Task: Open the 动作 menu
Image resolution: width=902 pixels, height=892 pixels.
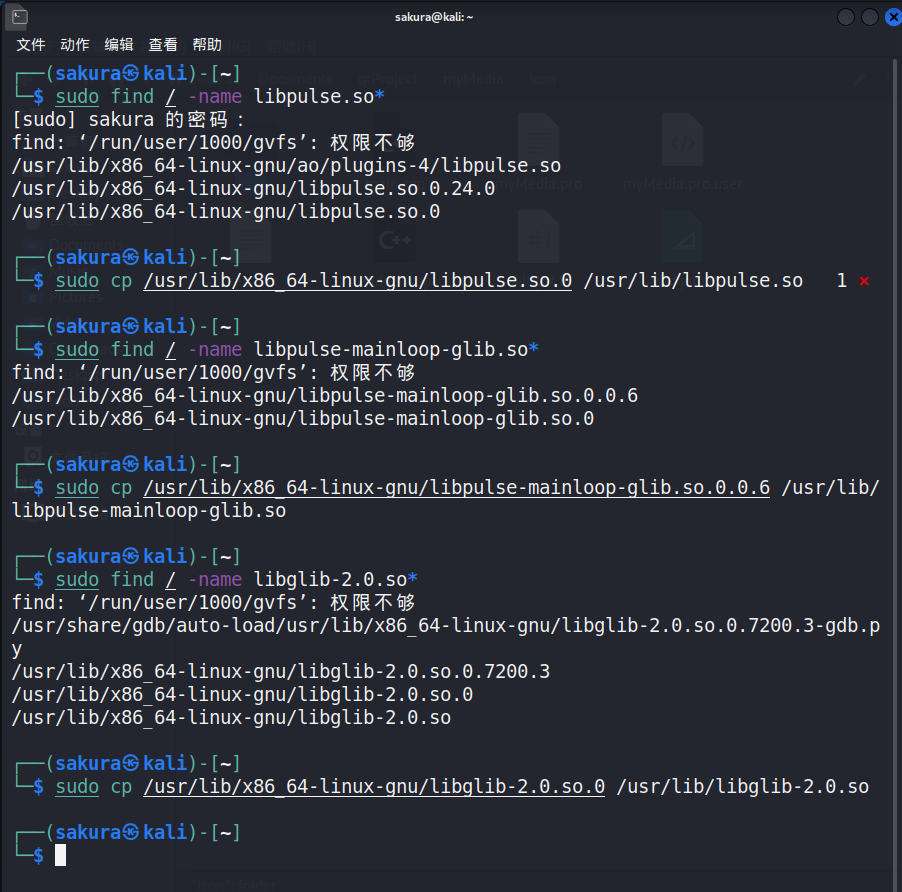Action: [x=75, y=45]
